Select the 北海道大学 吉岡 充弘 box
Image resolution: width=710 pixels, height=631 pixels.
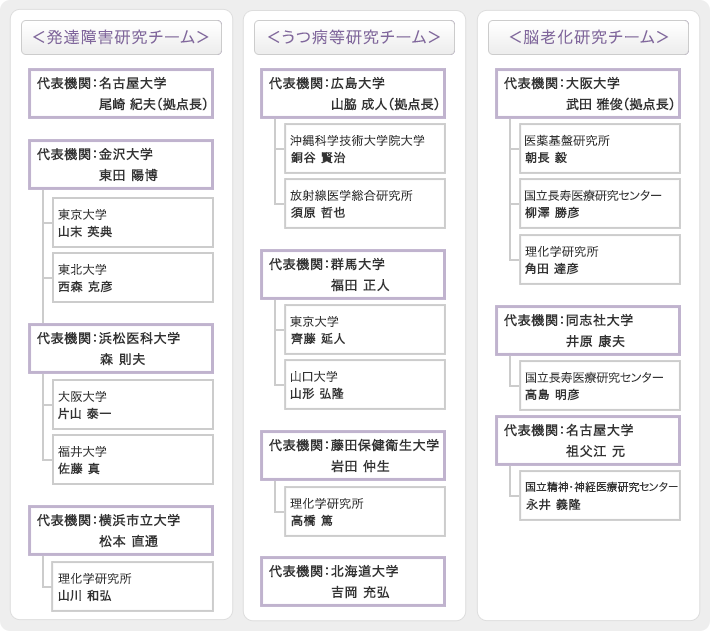point(353,582)
